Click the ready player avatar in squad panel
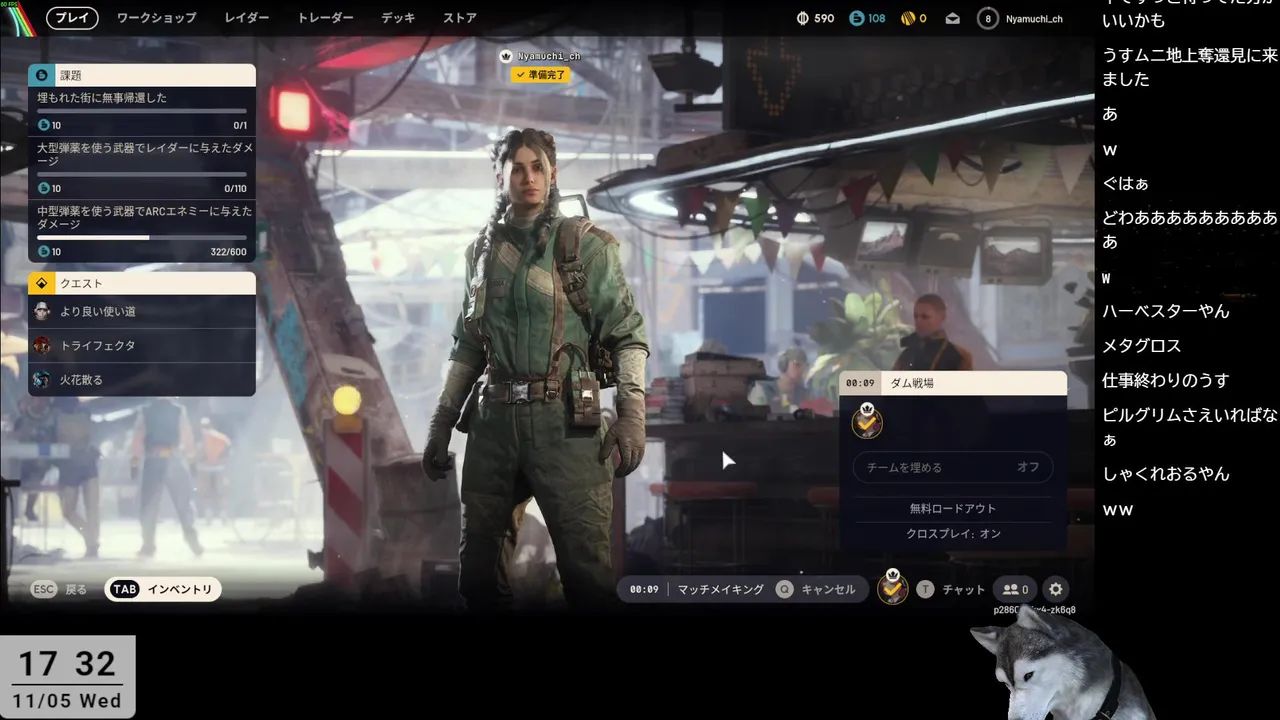Viewport: 1280px width, 720px height. [x=867, y=422]
